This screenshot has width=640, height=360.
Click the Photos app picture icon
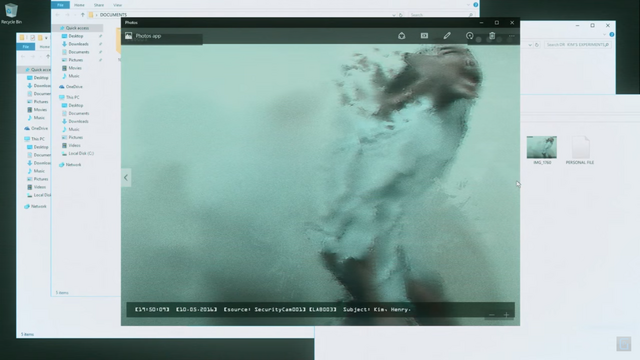(129, 36)
